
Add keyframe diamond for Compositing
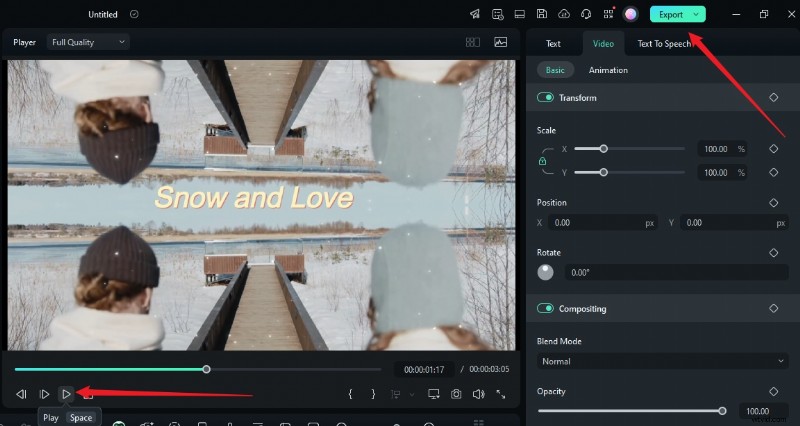click(773, 308)
